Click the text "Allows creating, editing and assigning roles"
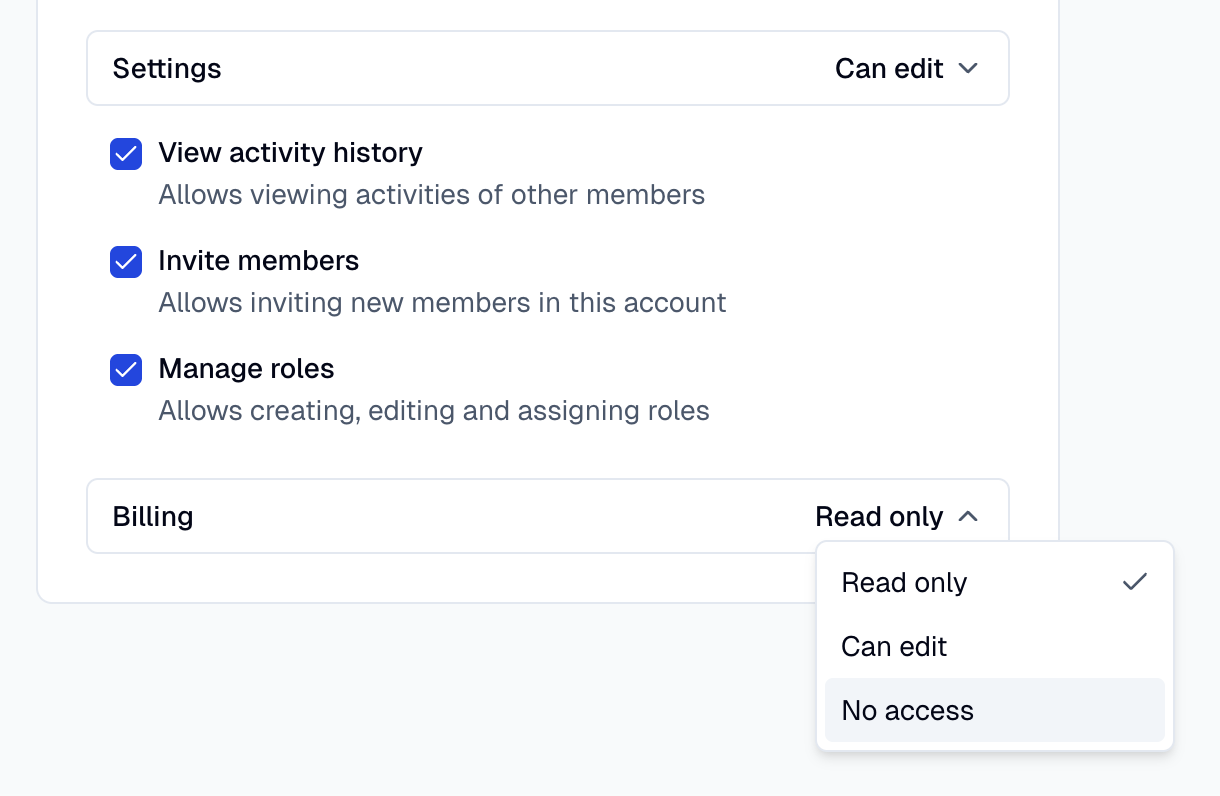 click(x=434, y=411)
